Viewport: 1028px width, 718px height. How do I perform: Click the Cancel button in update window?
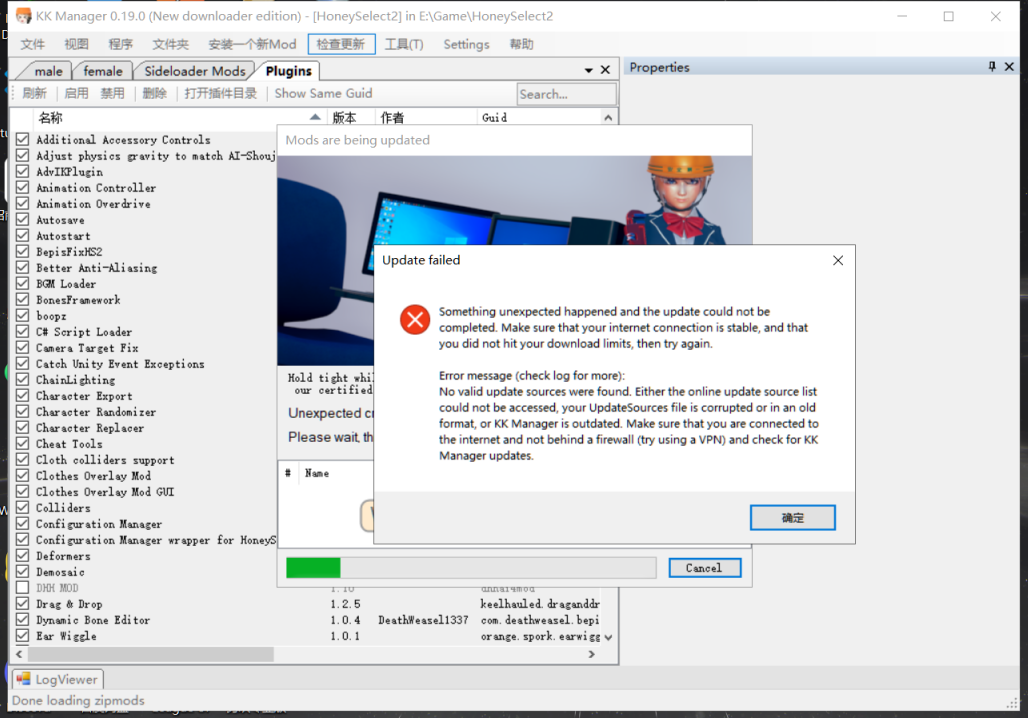(x=704, y=568)
